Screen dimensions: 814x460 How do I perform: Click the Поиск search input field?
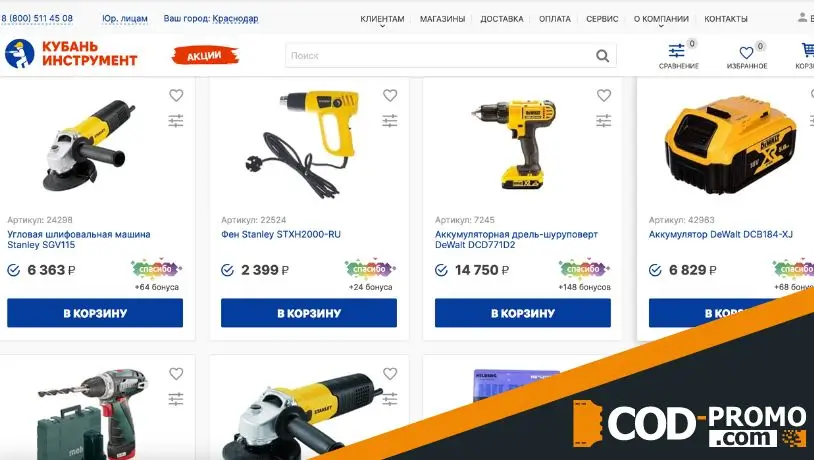click(x=439, y=56)
